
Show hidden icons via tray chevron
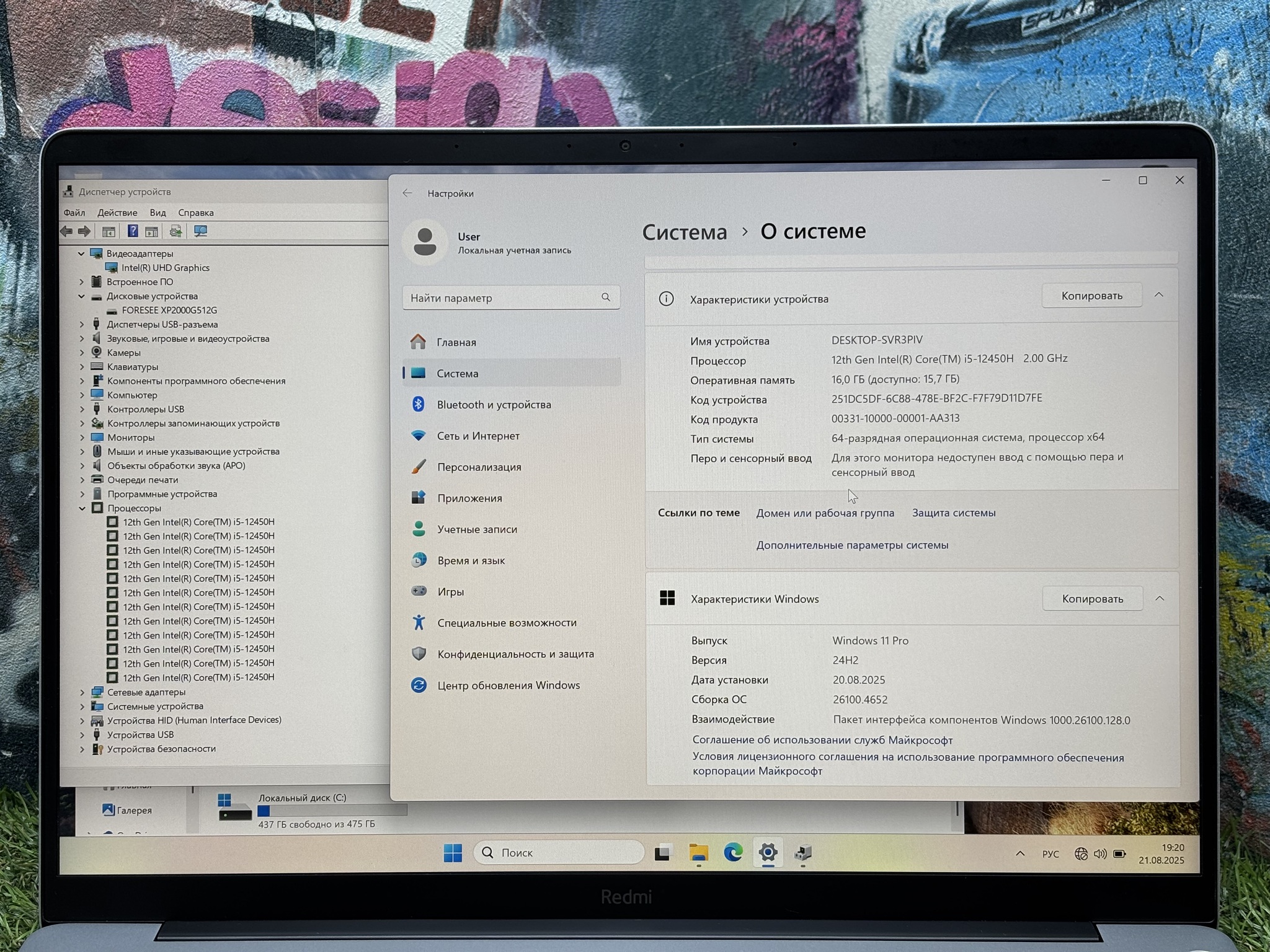tap(1019, 854)
